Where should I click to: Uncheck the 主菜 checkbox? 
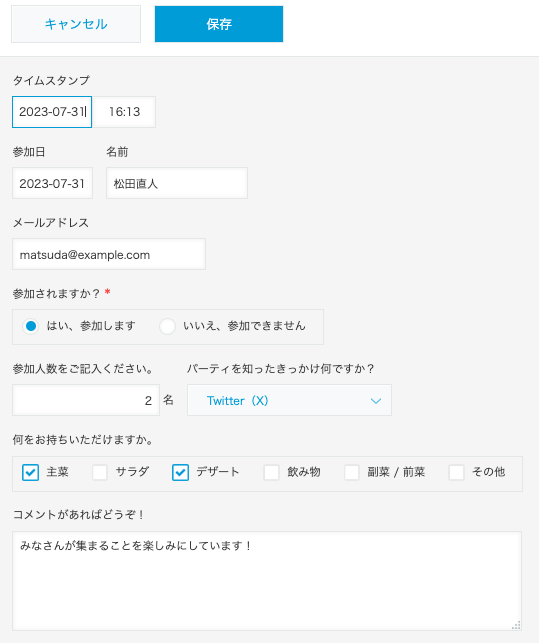tap(31, 472)
